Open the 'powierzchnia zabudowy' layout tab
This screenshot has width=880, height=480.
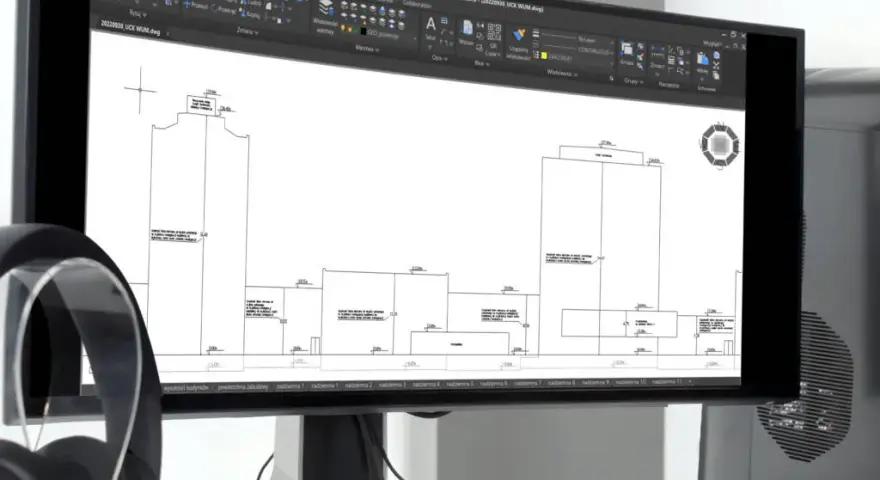point(243,387)
